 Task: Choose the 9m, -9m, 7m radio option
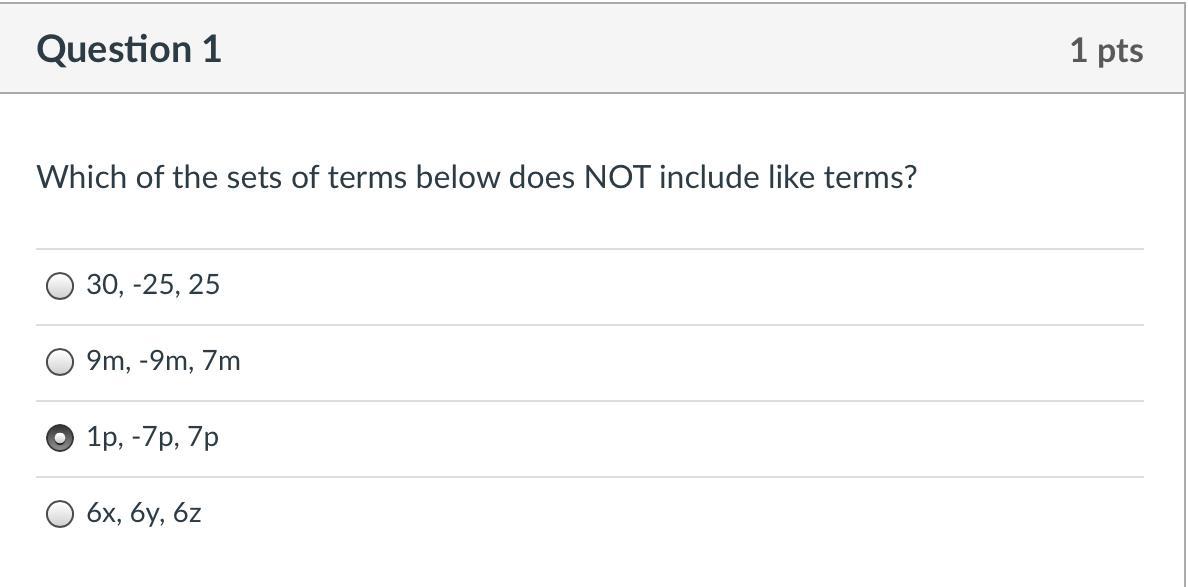click(60, 362)
